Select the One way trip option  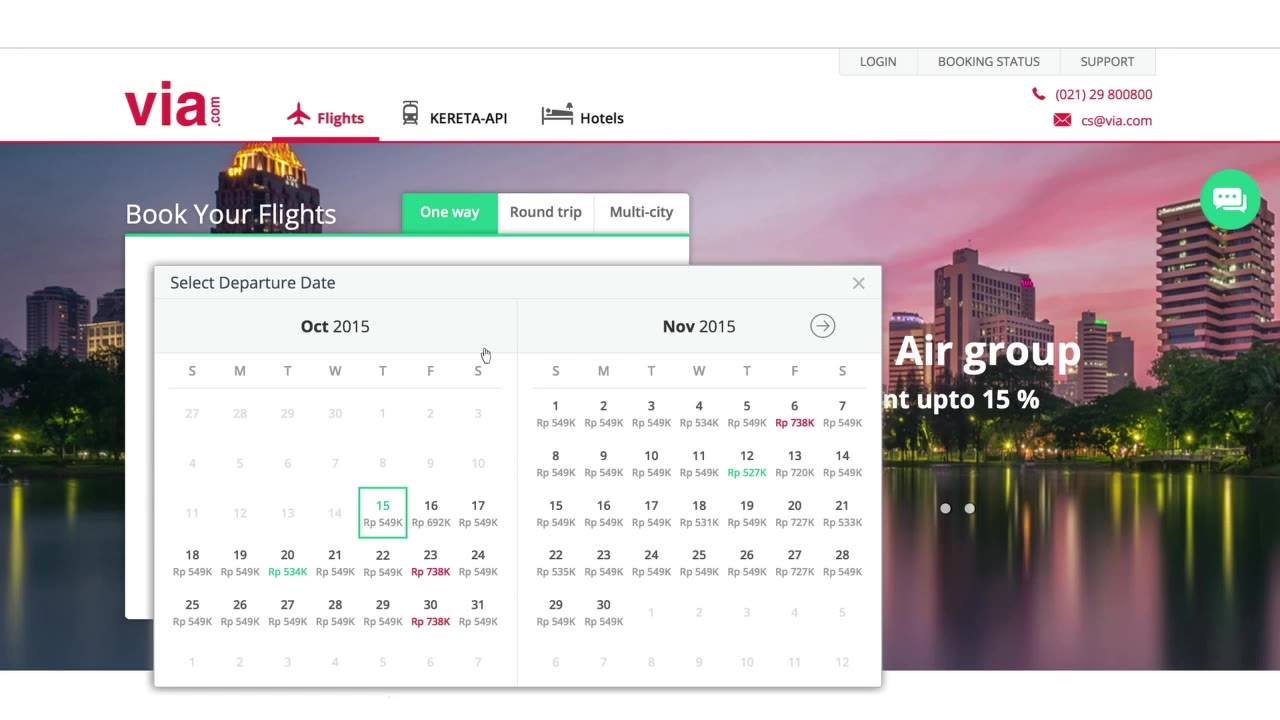click(449, 212)
